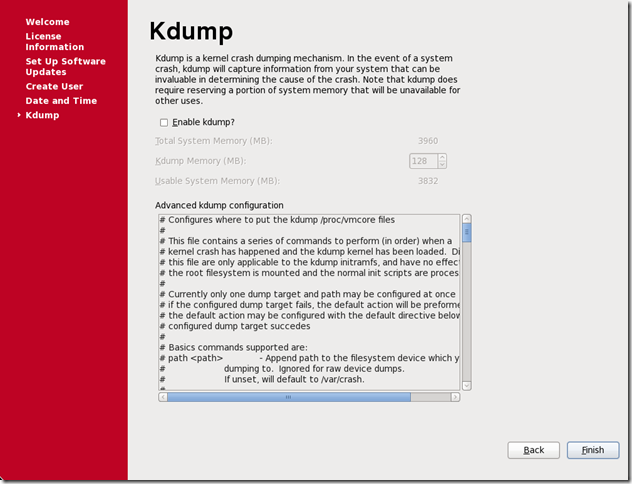The image size is (632, 484).
Task: Click the 'Currently only one dump target' line
Action: (308, 294)
